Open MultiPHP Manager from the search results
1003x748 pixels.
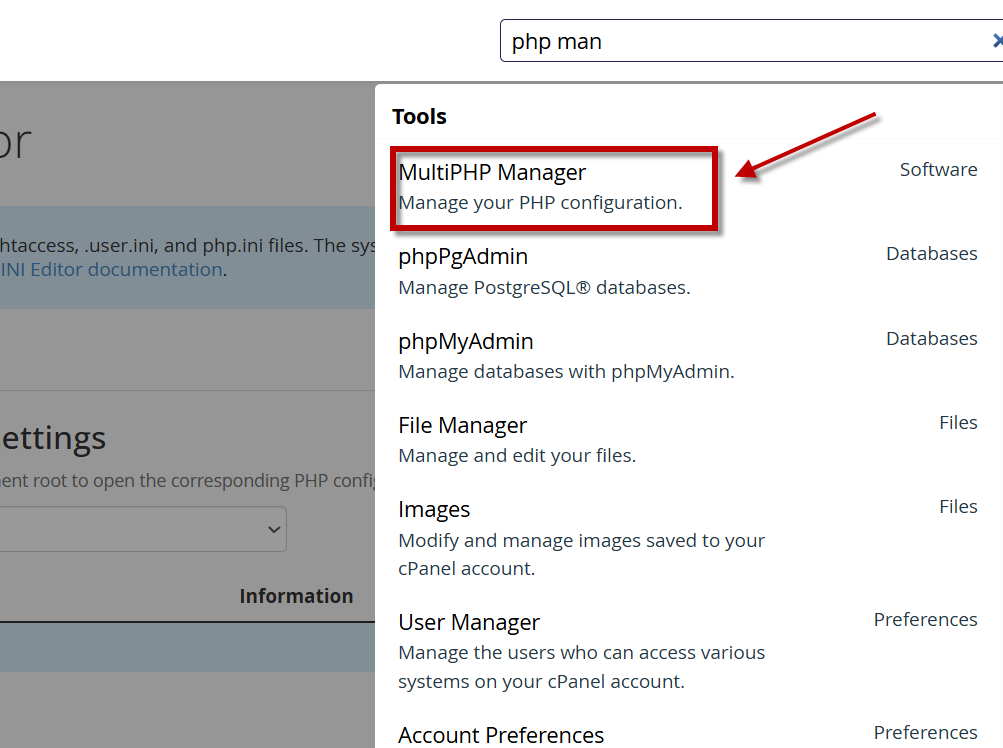(x=492, y=172)
